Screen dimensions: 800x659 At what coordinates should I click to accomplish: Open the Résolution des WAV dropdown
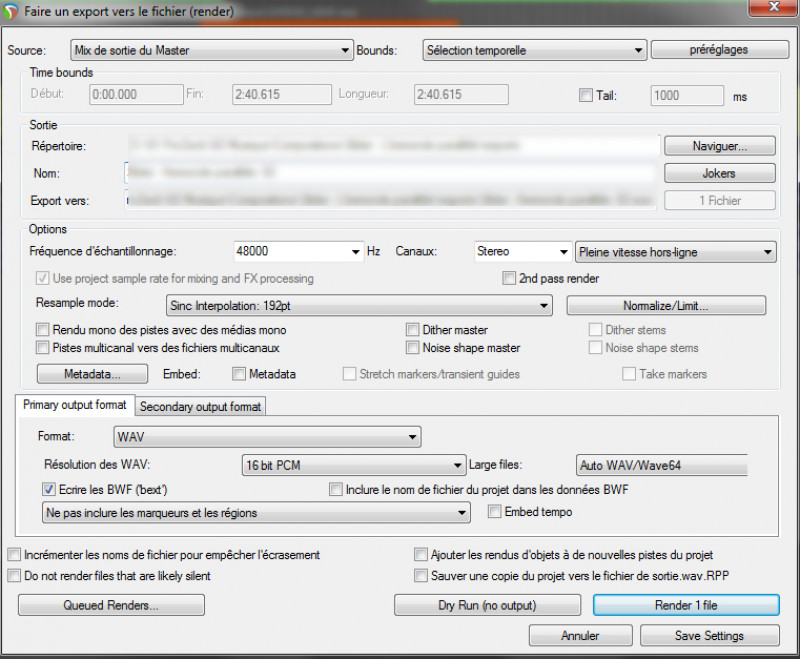coord(353,465)
